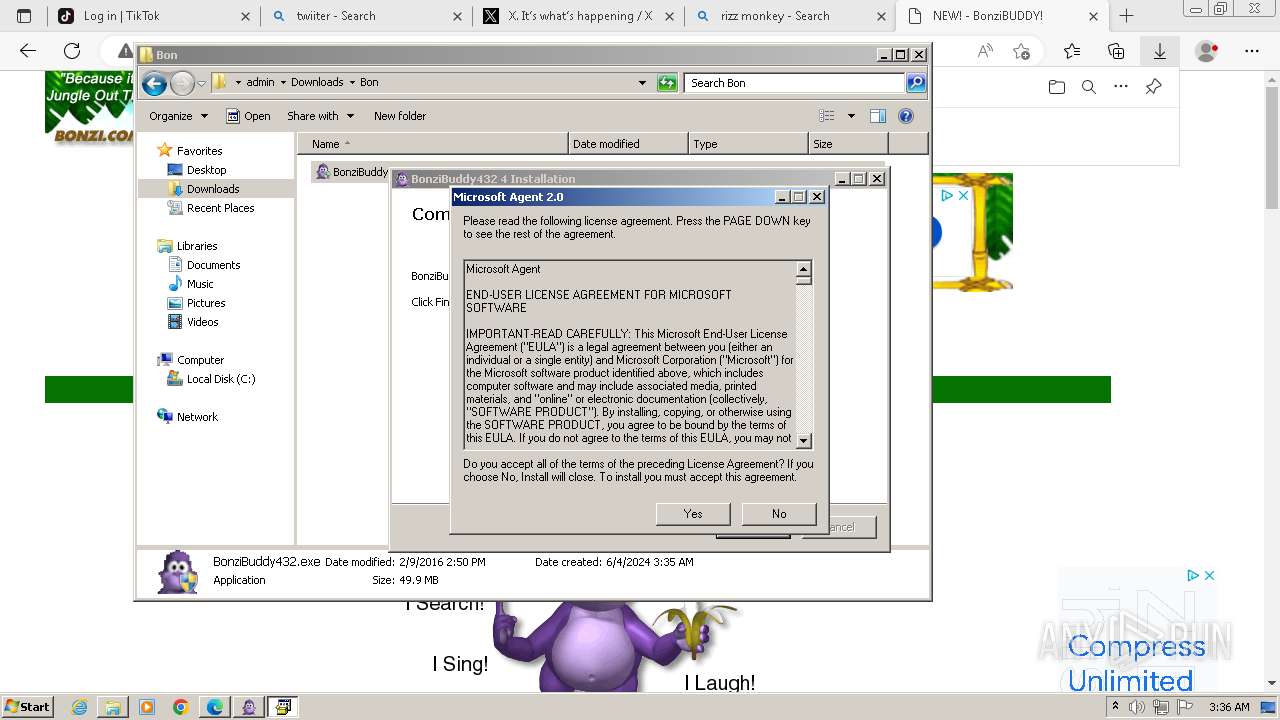Open Explorer help icon
The width and height of the screenshot is (1280, 720).
(906, 116)
